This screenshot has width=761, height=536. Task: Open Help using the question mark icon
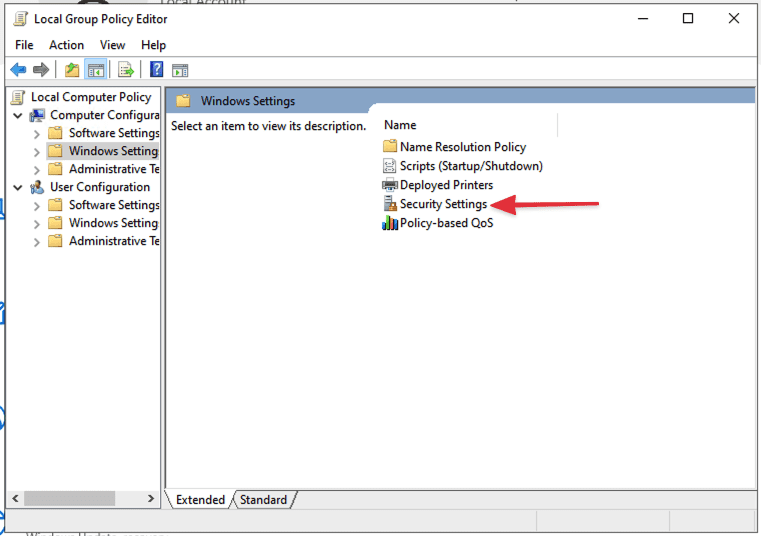157,70
